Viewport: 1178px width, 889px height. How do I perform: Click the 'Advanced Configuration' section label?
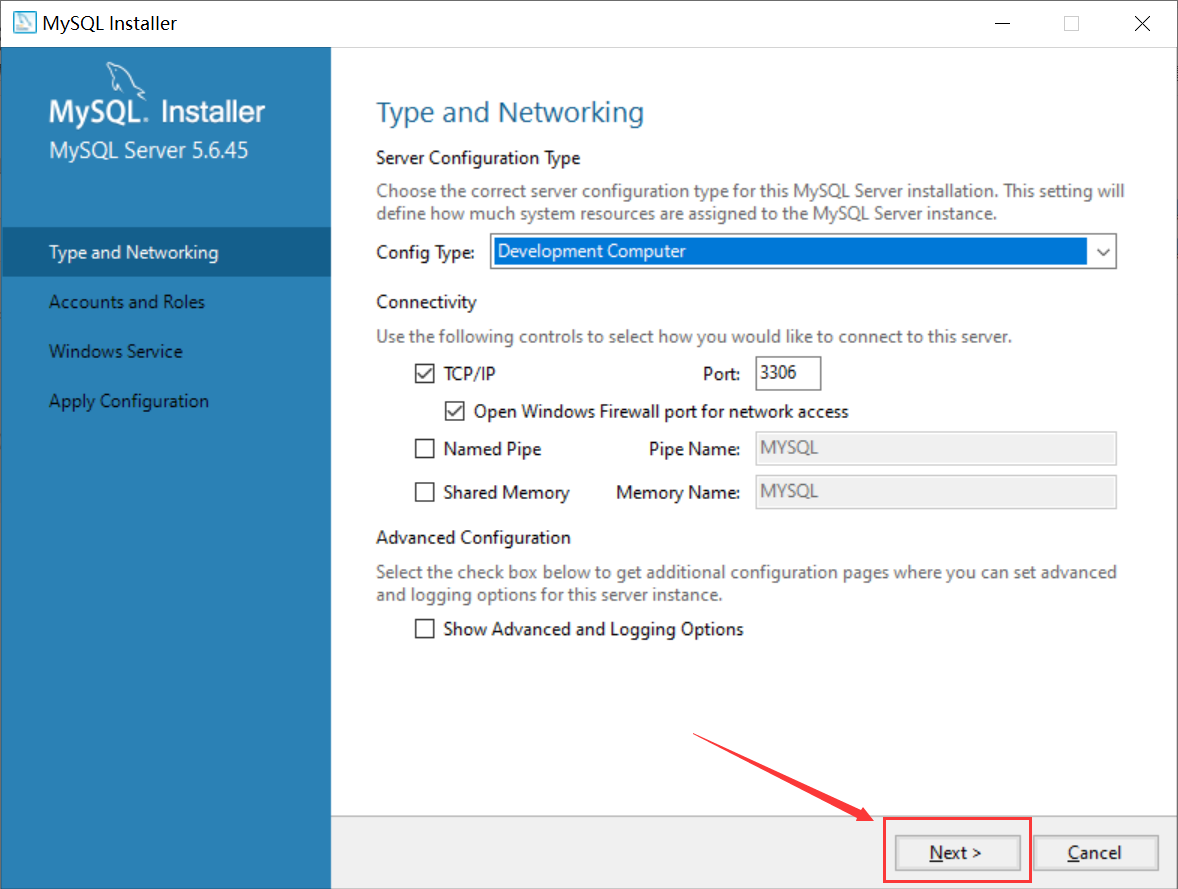click(x=473, y=538)
